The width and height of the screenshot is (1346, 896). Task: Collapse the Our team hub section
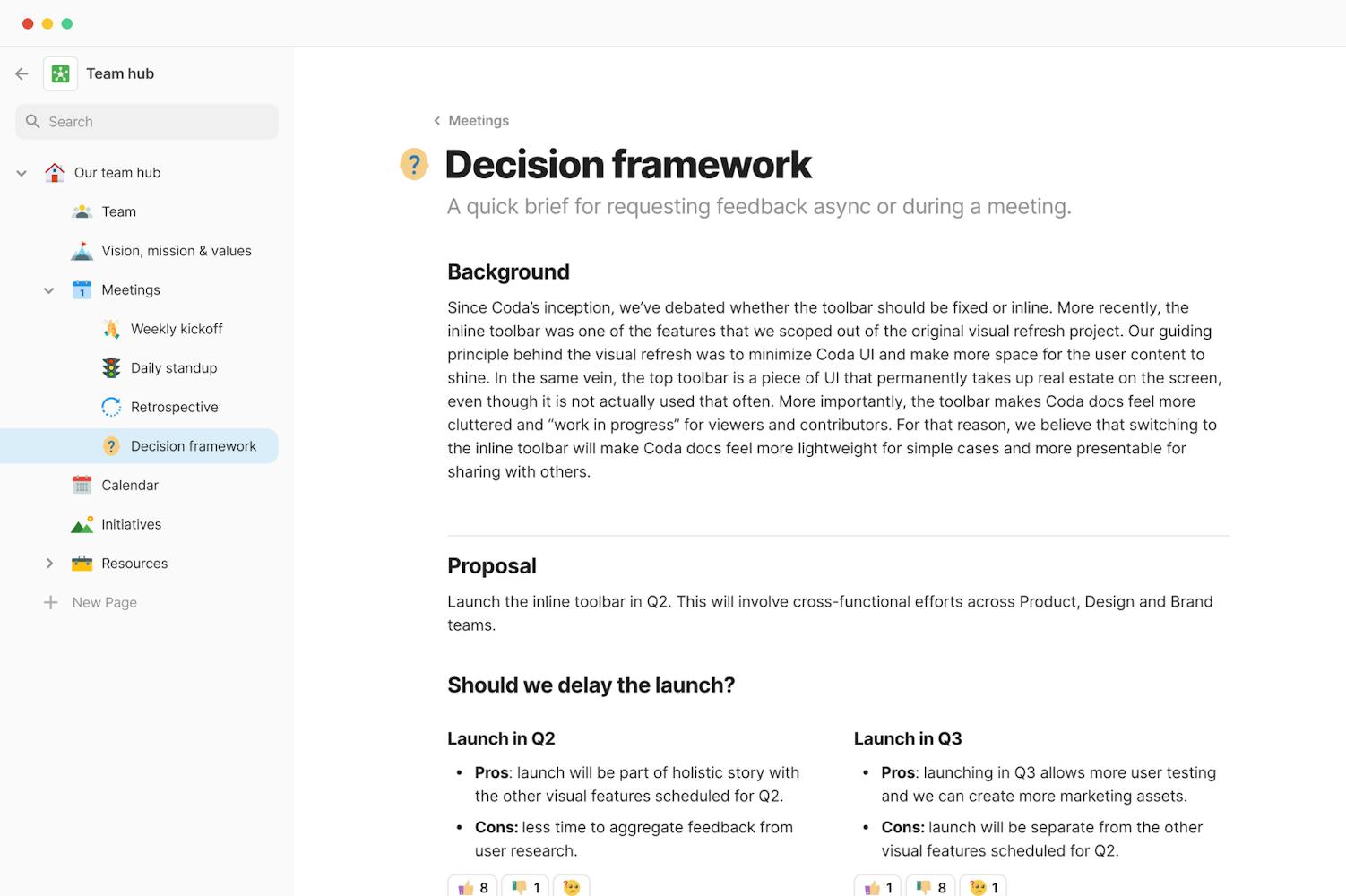coord(22,173)
